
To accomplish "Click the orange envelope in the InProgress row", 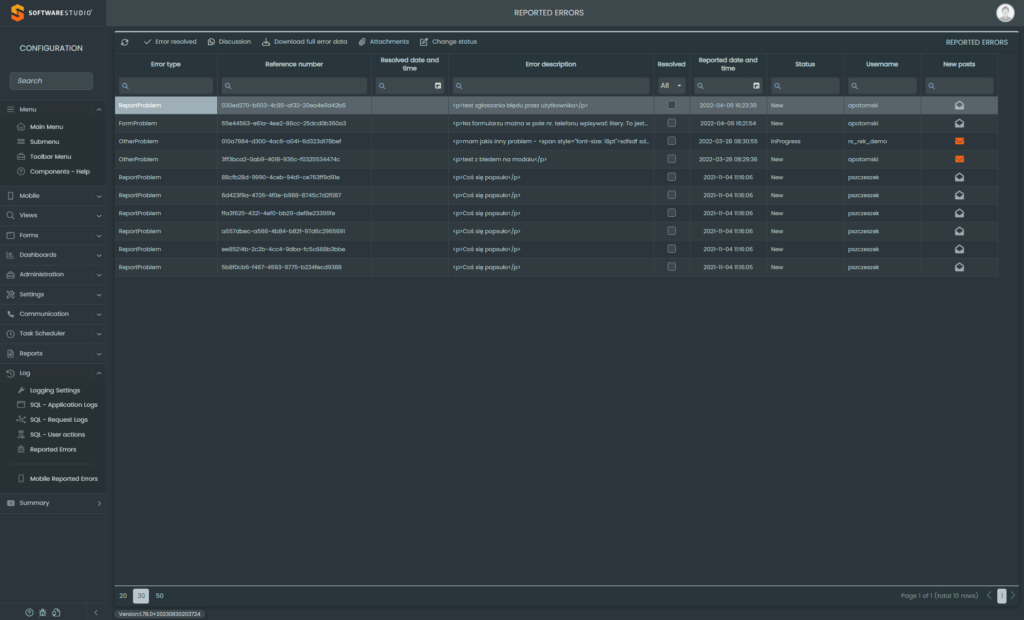I will coord(959,141).
